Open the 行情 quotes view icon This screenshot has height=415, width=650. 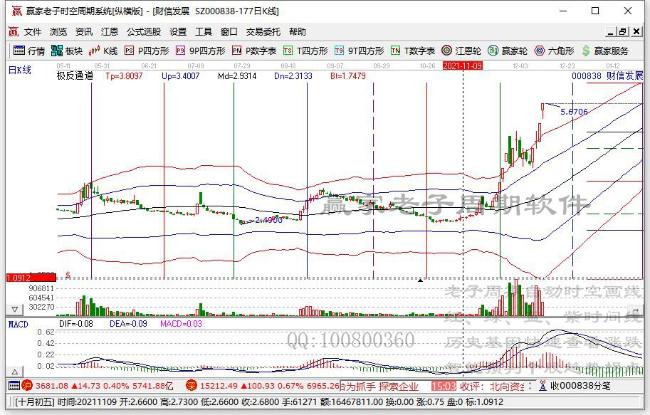click(x=19, y=51)
